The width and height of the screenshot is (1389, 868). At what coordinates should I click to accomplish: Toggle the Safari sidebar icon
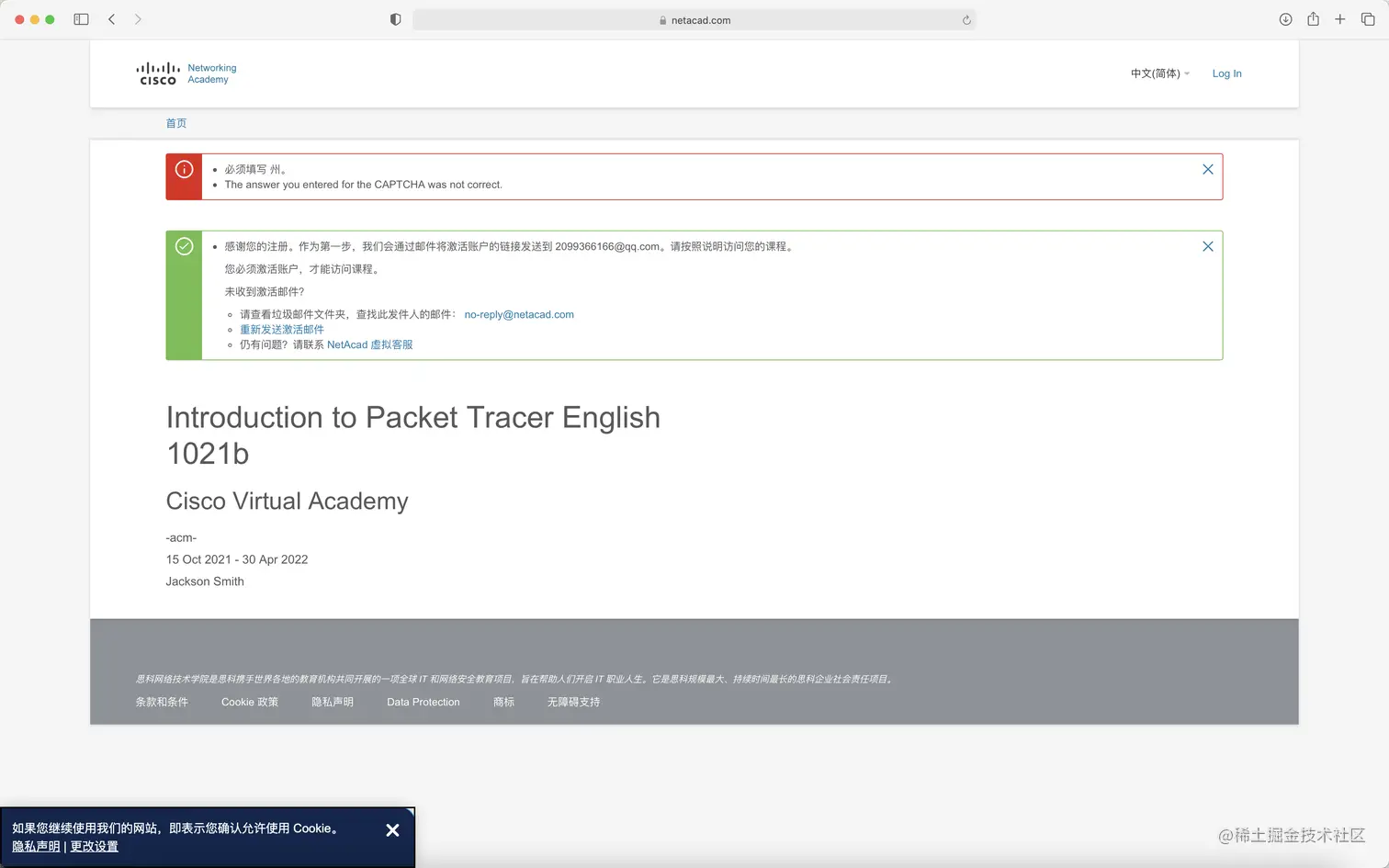81,19
